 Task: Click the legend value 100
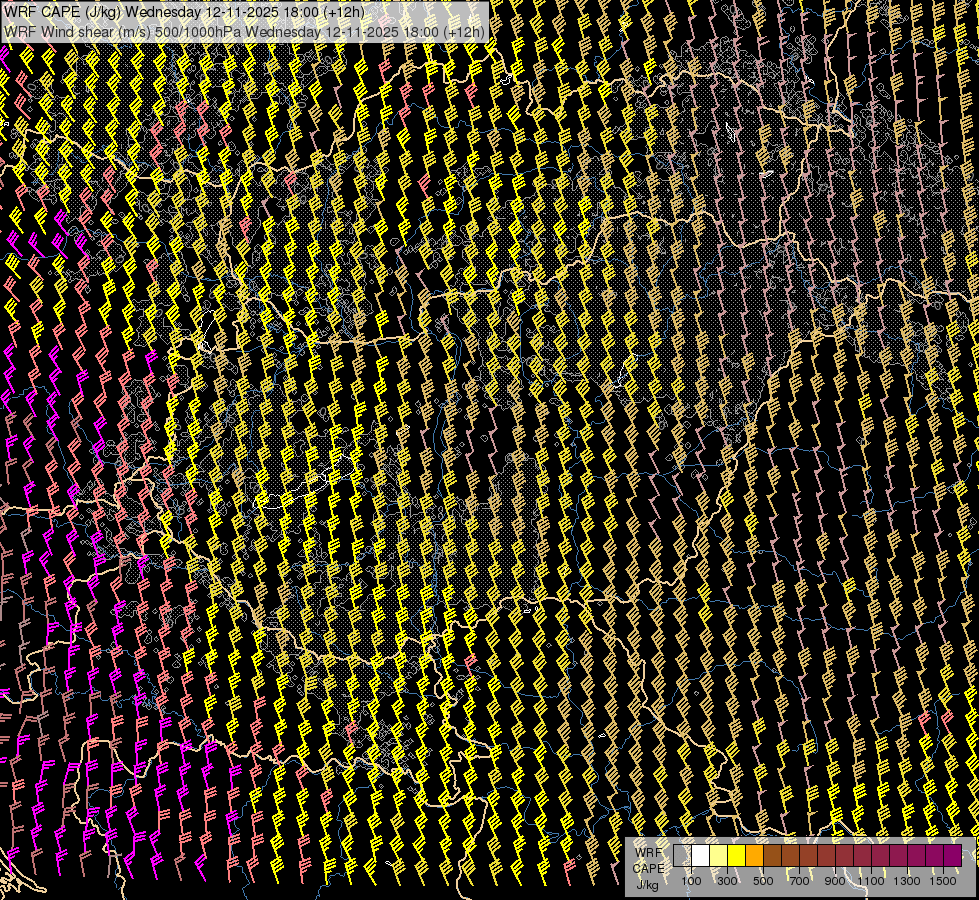(691, 881)
